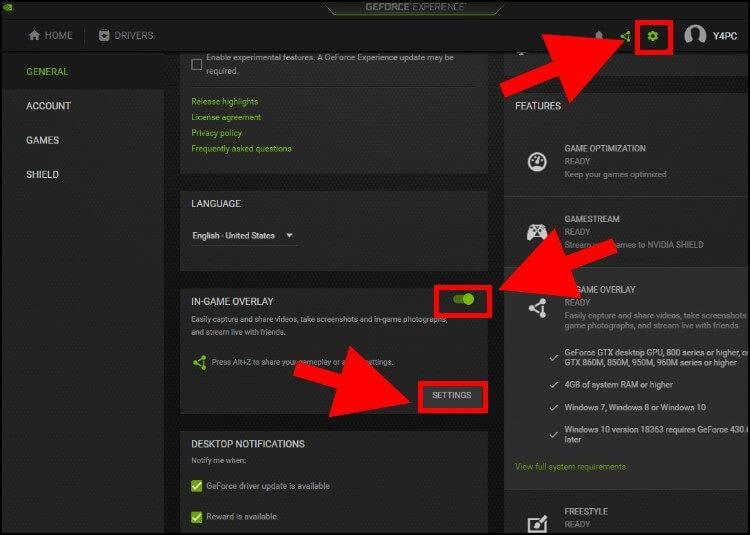Click the In-Game Overlay share icon in Features
The image size is (750, 535).
tap(538, 308)
